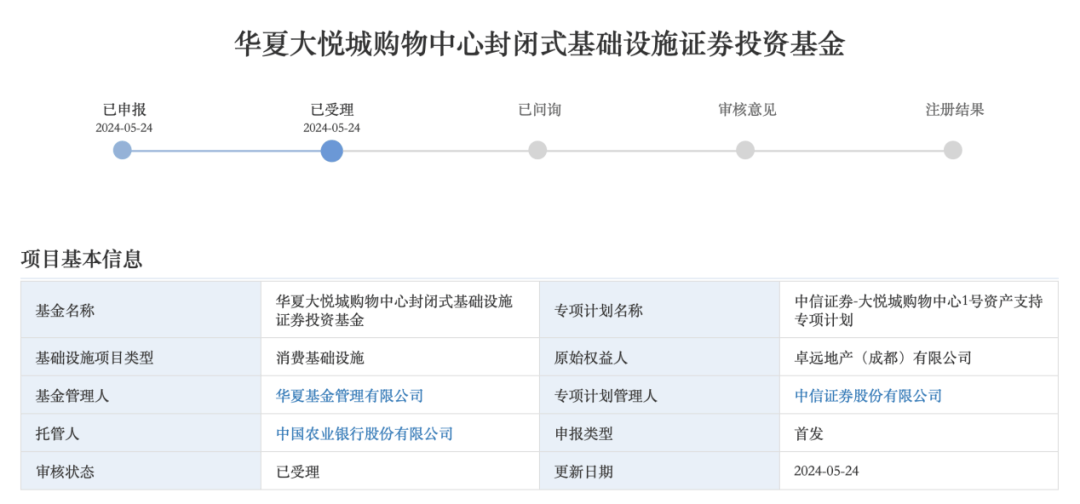Click the 基金管理人 label cell

click(x=141, y=395)
